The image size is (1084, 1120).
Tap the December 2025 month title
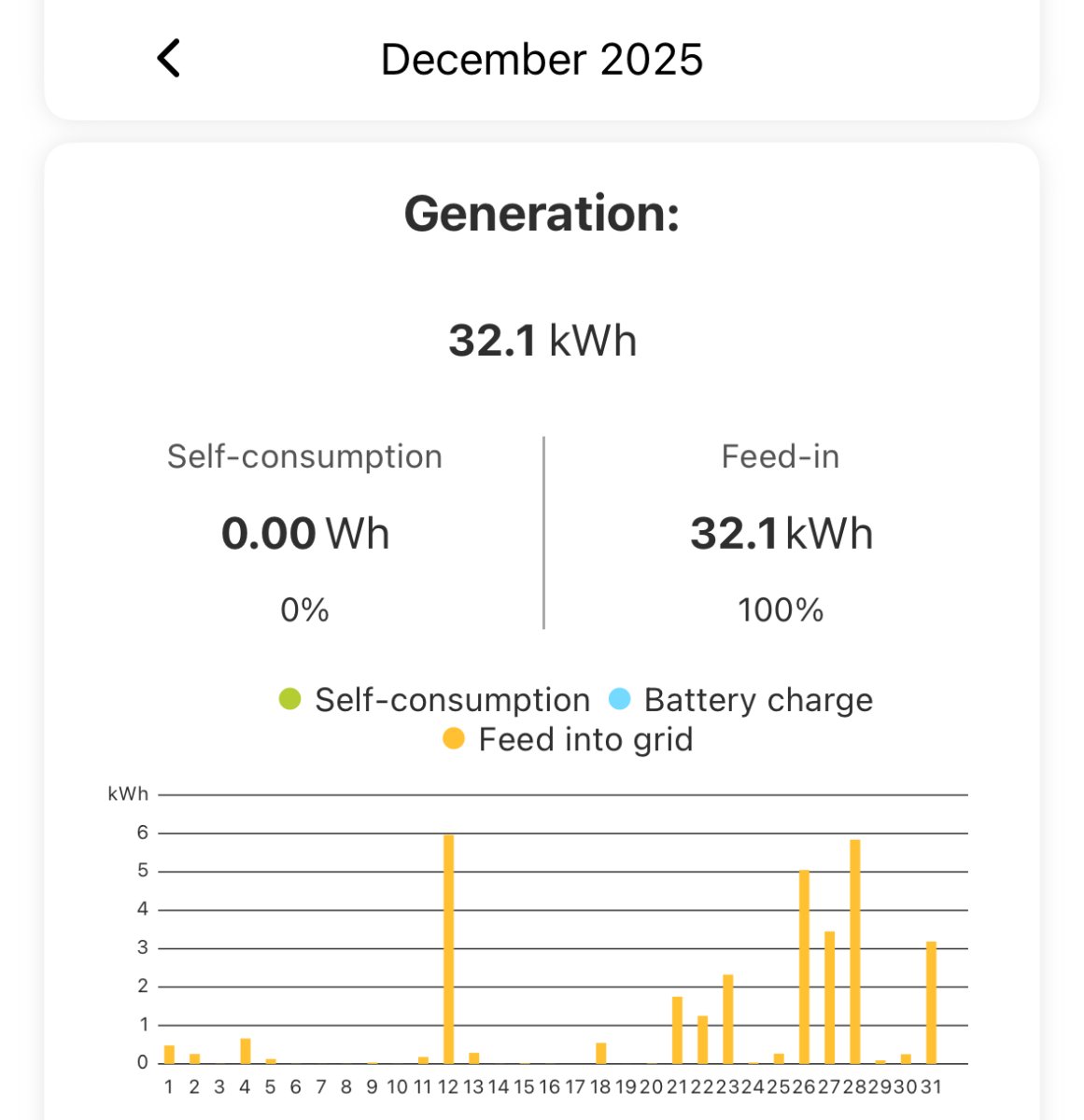[542, 60]
